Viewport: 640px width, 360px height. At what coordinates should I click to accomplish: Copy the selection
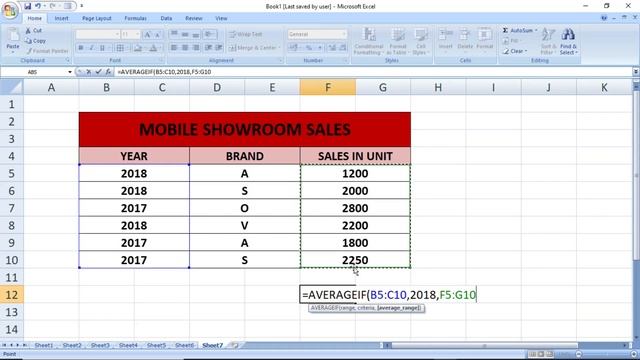[x=35, y=41]
